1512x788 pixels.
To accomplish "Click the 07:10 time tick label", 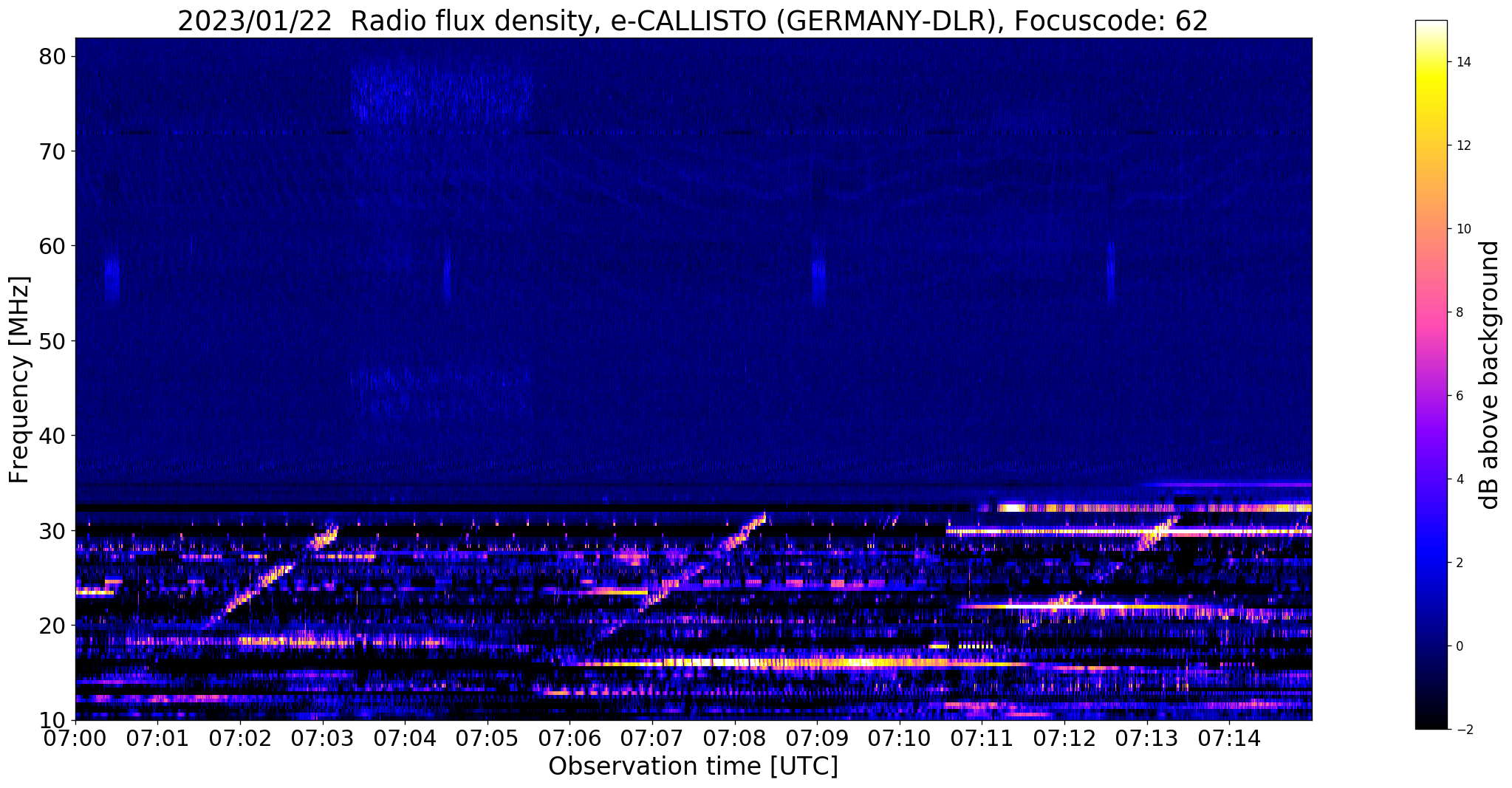I will point(900,737).
